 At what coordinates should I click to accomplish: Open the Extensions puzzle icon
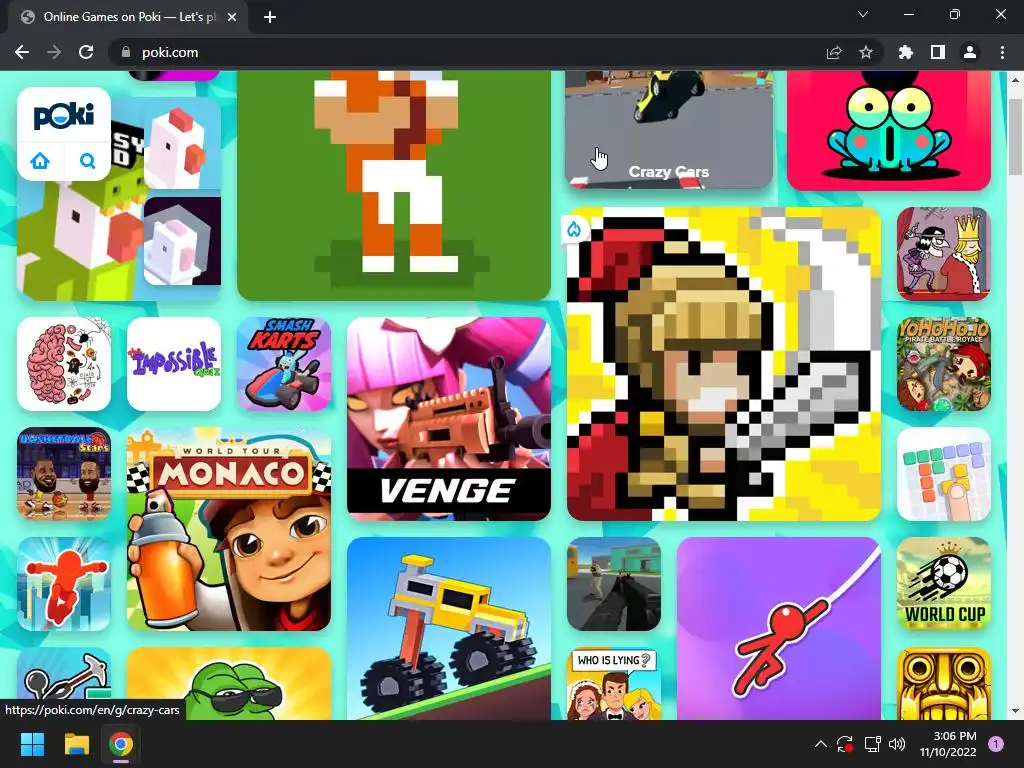coord(906,52)
